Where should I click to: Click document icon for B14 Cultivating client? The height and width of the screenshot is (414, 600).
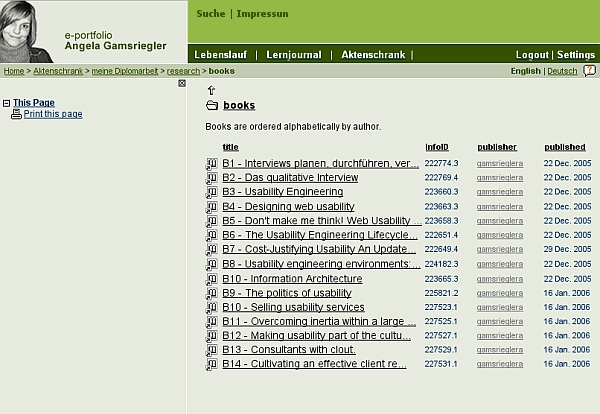pos(211,365)
